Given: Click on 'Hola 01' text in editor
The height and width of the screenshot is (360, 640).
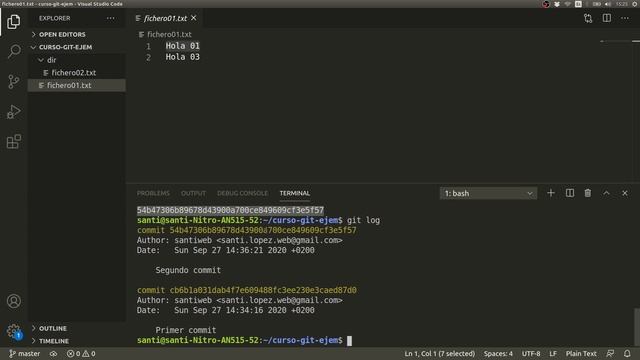Looking at the screenshot, I should (x=182, y=46).
